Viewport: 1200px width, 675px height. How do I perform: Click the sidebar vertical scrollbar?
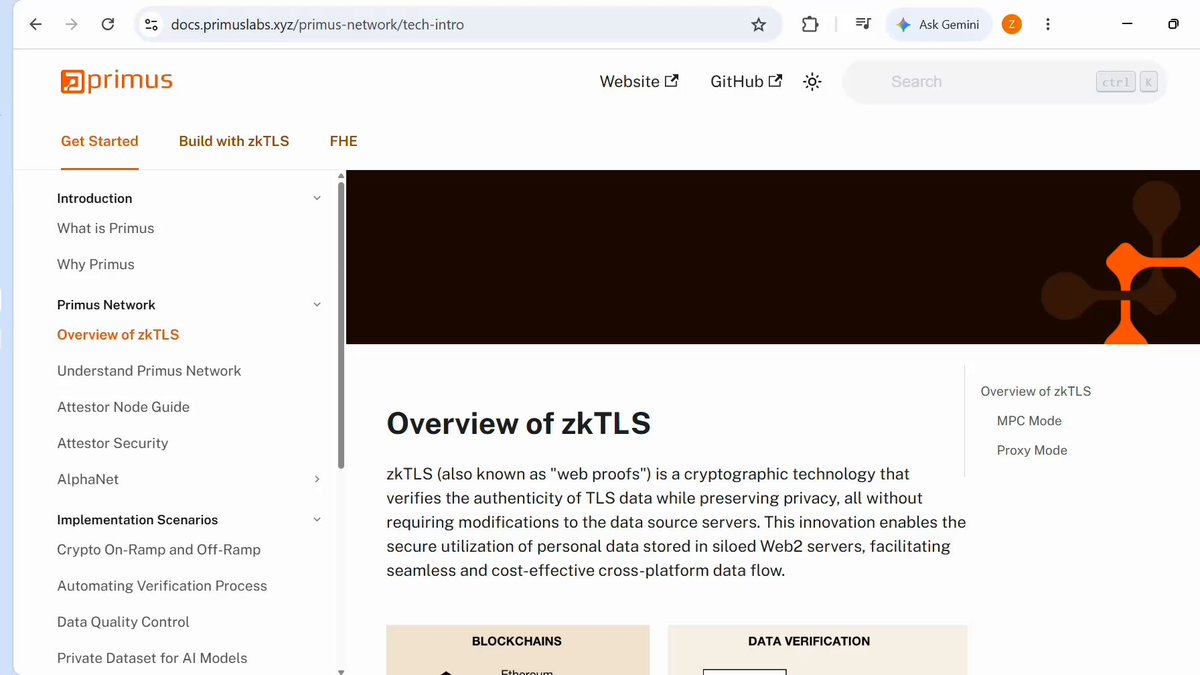[341, 325]
